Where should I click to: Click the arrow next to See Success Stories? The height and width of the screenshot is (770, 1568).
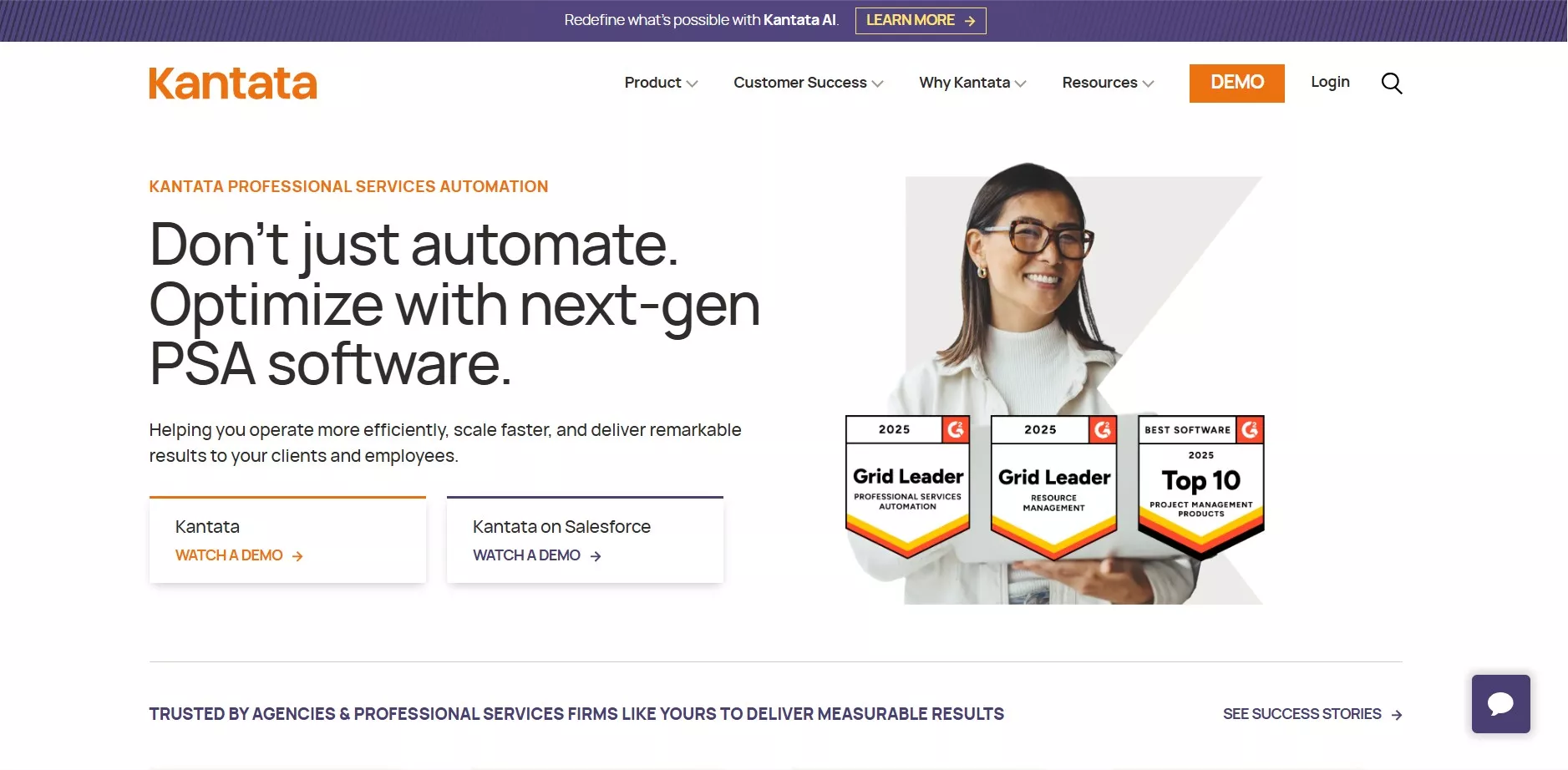pyautogui.click(x=1397, y=715)
